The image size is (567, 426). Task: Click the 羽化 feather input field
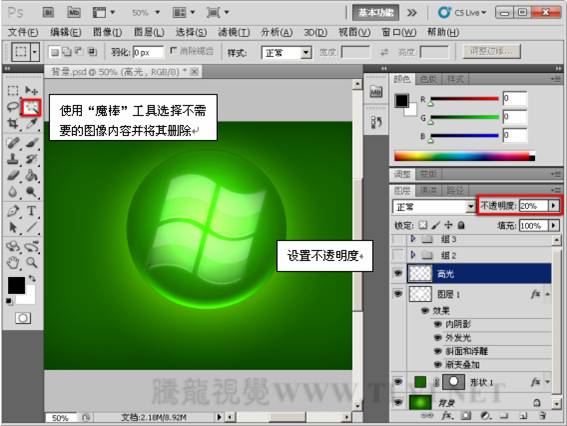pyautogui.click(x=148, y=52)
